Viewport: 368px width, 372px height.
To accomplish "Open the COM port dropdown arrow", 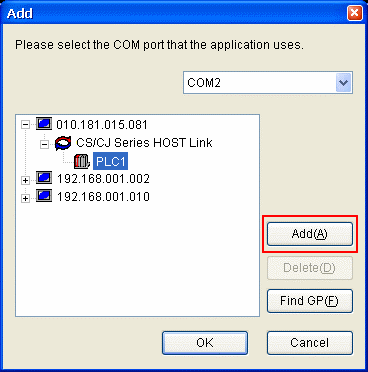I will [x=343, y=82].
